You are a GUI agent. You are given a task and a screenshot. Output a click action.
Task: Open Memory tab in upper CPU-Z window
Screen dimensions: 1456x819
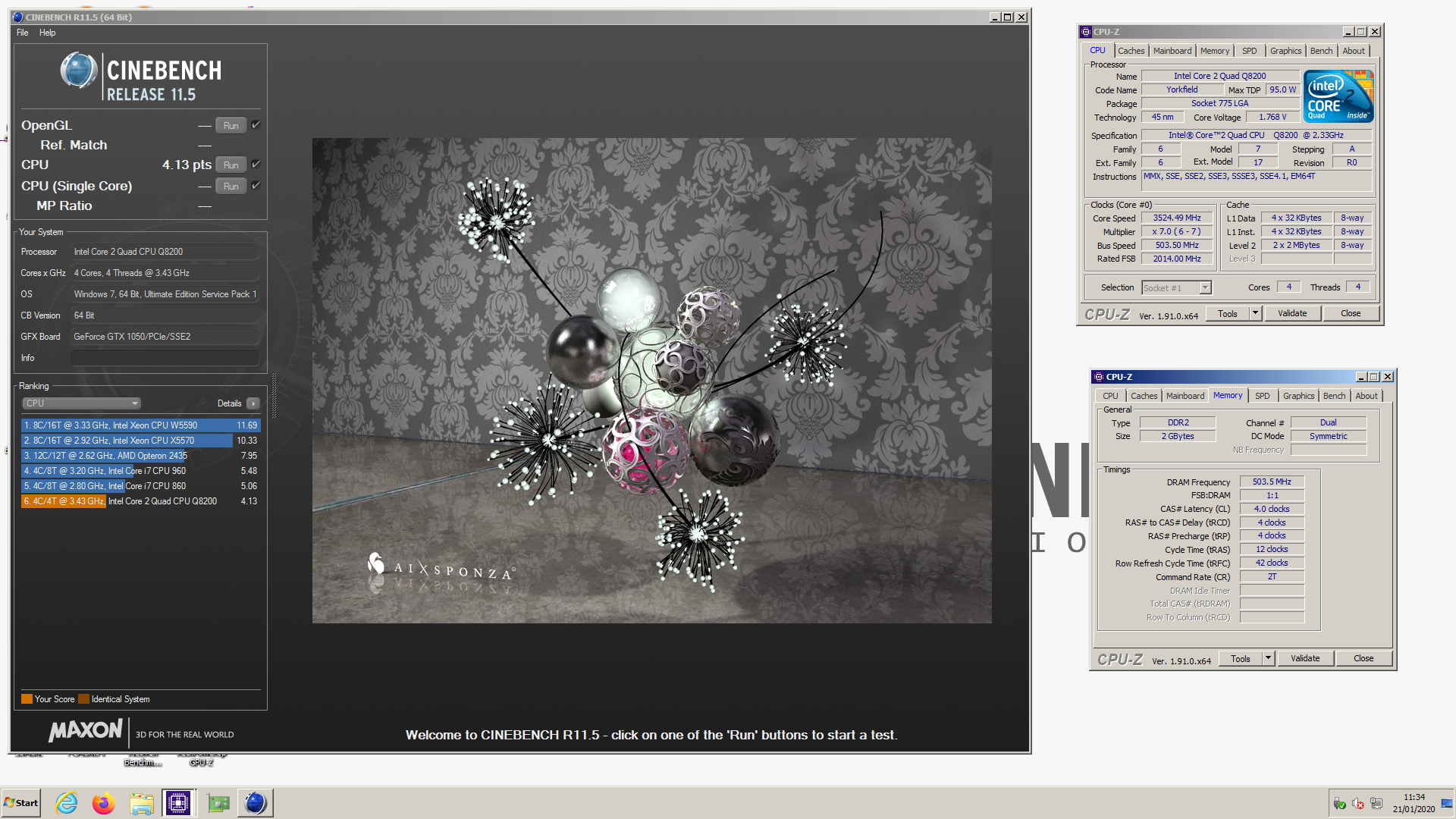(x=1214, y=51)
